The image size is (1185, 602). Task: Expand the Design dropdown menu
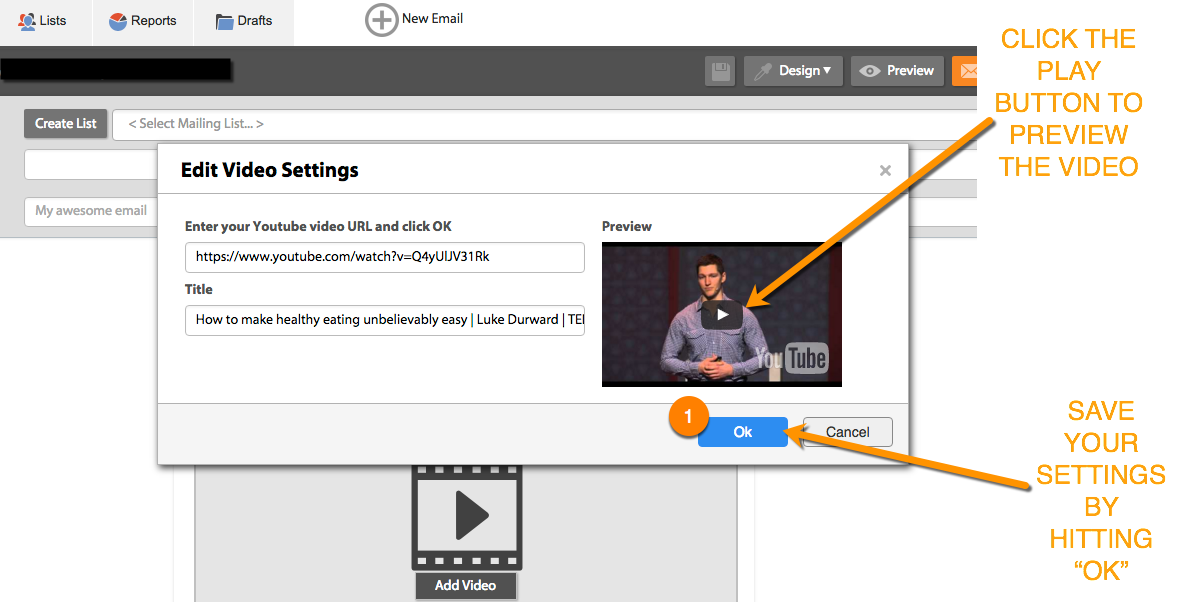793,71
